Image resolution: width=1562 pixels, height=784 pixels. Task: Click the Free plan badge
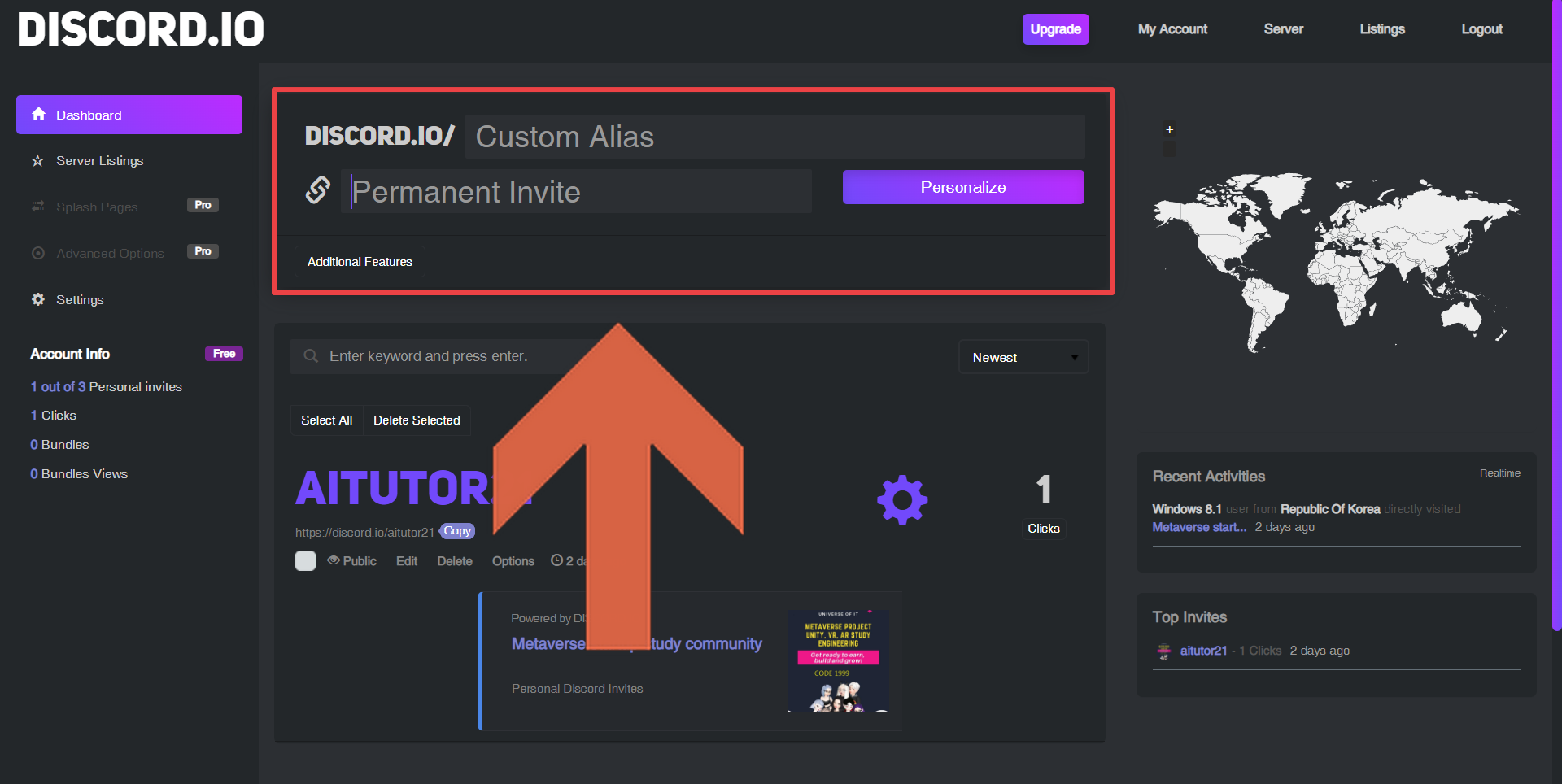224,354
